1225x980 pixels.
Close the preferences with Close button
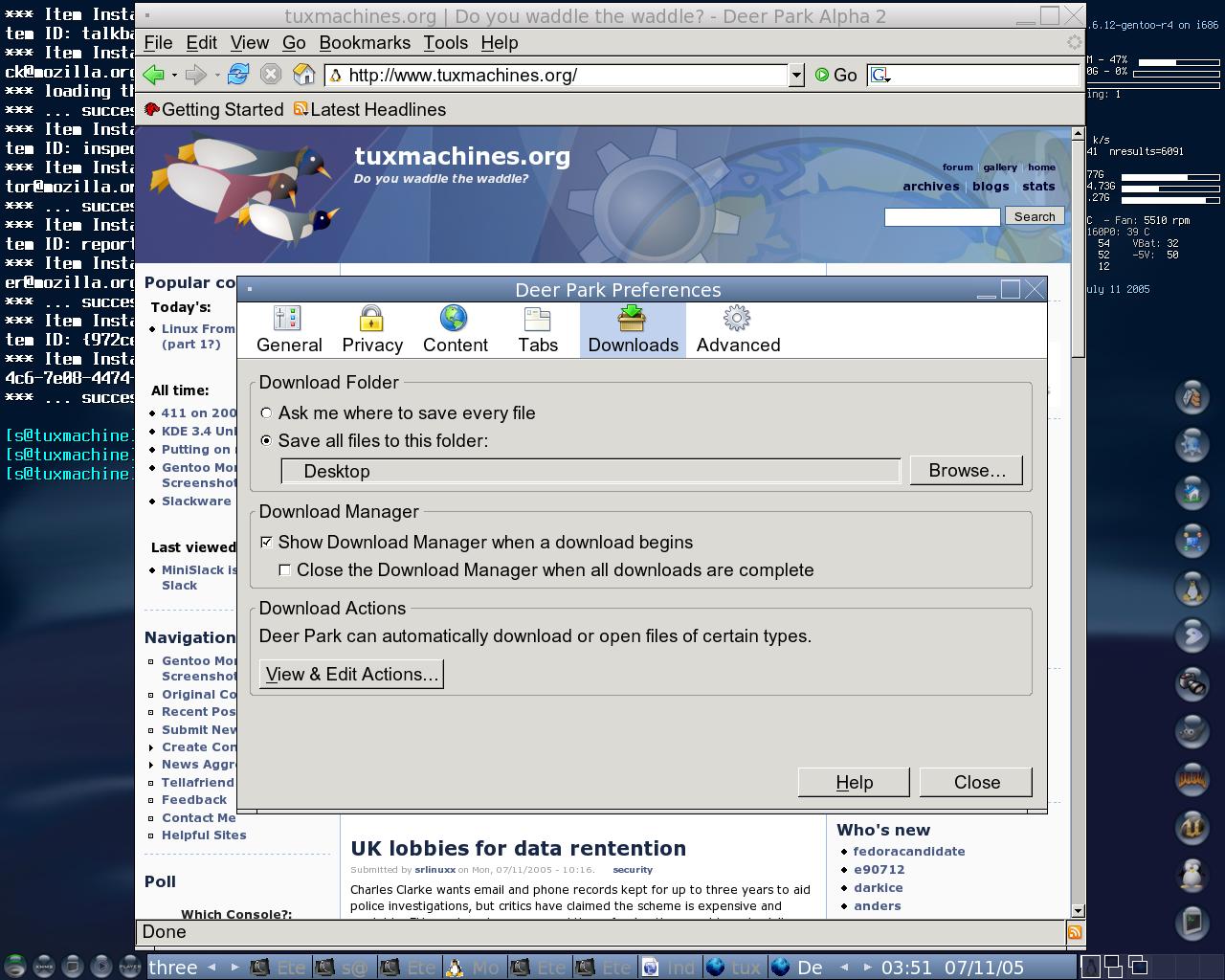976,783
